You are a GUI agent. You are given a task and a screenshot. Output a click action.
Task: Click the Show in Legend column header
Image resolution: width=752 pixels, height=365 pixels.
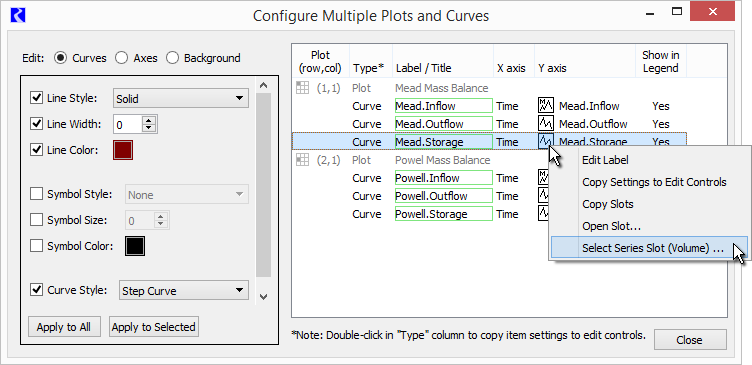point(661,61)
